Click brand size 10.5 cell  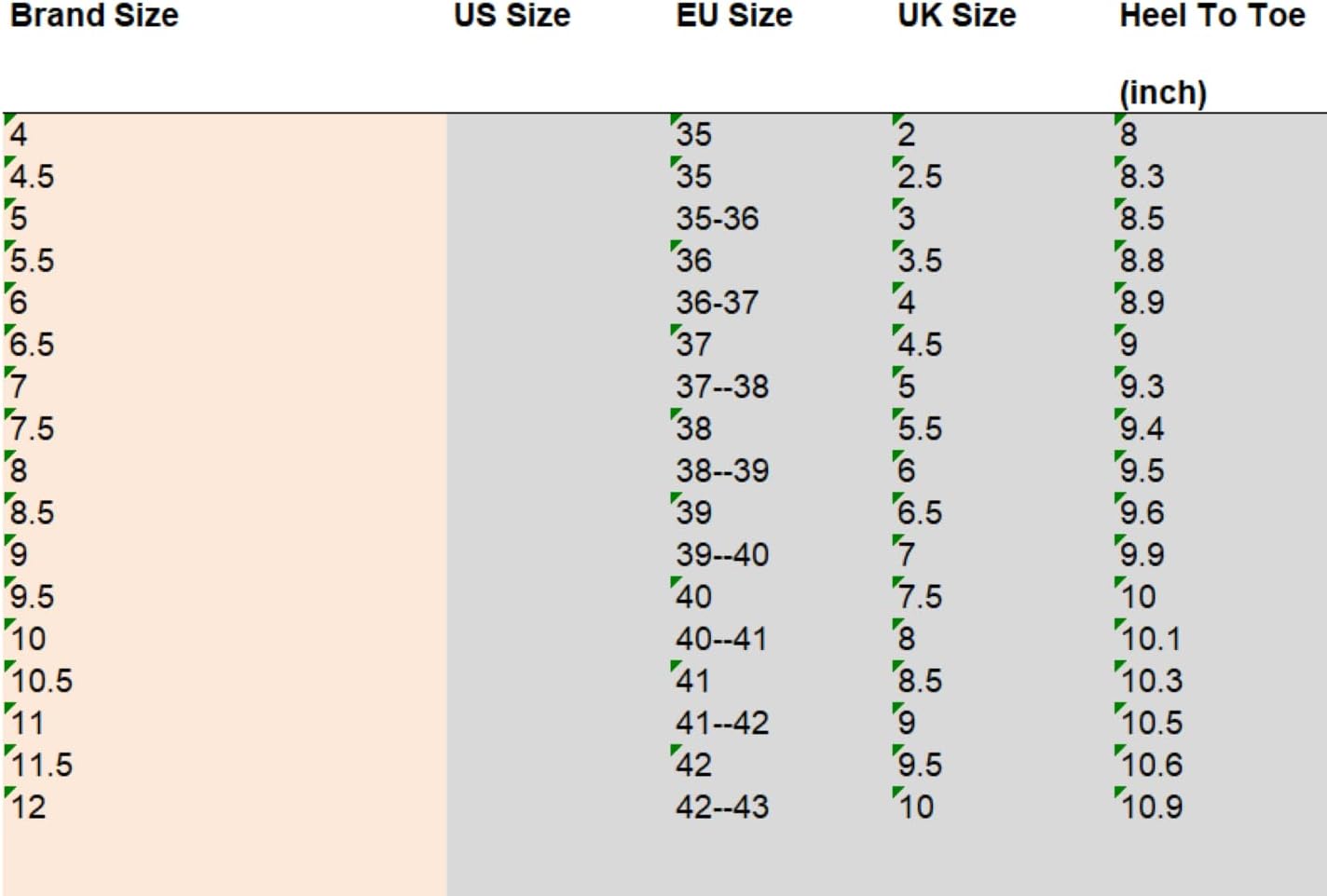(42, 681)
